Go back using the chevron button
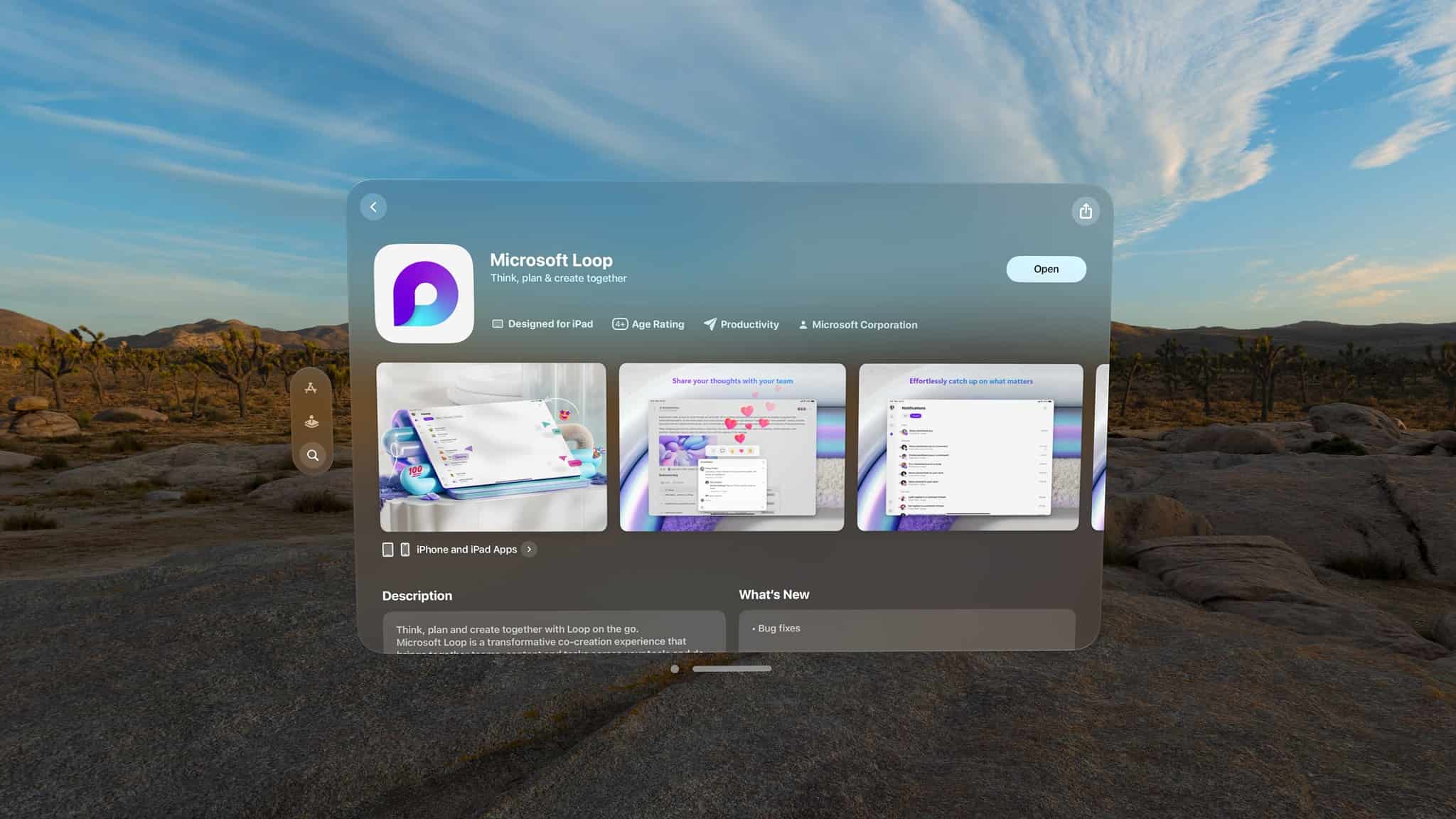The width and height of the screenshot is (1456, 819). coord(373,207)
